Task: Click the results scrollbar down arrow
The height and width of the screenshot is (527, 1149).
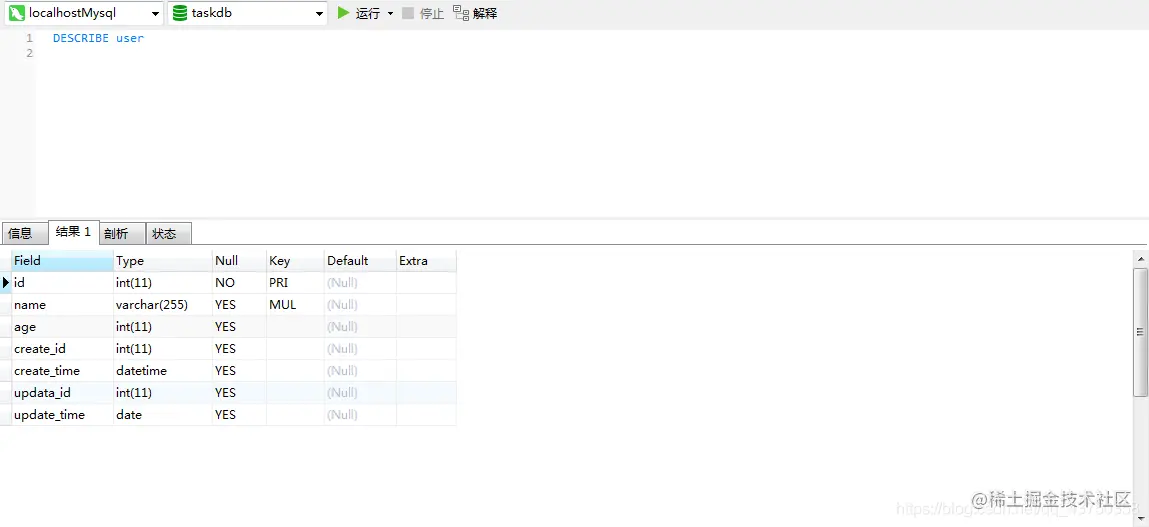Action: [1141, 518]
